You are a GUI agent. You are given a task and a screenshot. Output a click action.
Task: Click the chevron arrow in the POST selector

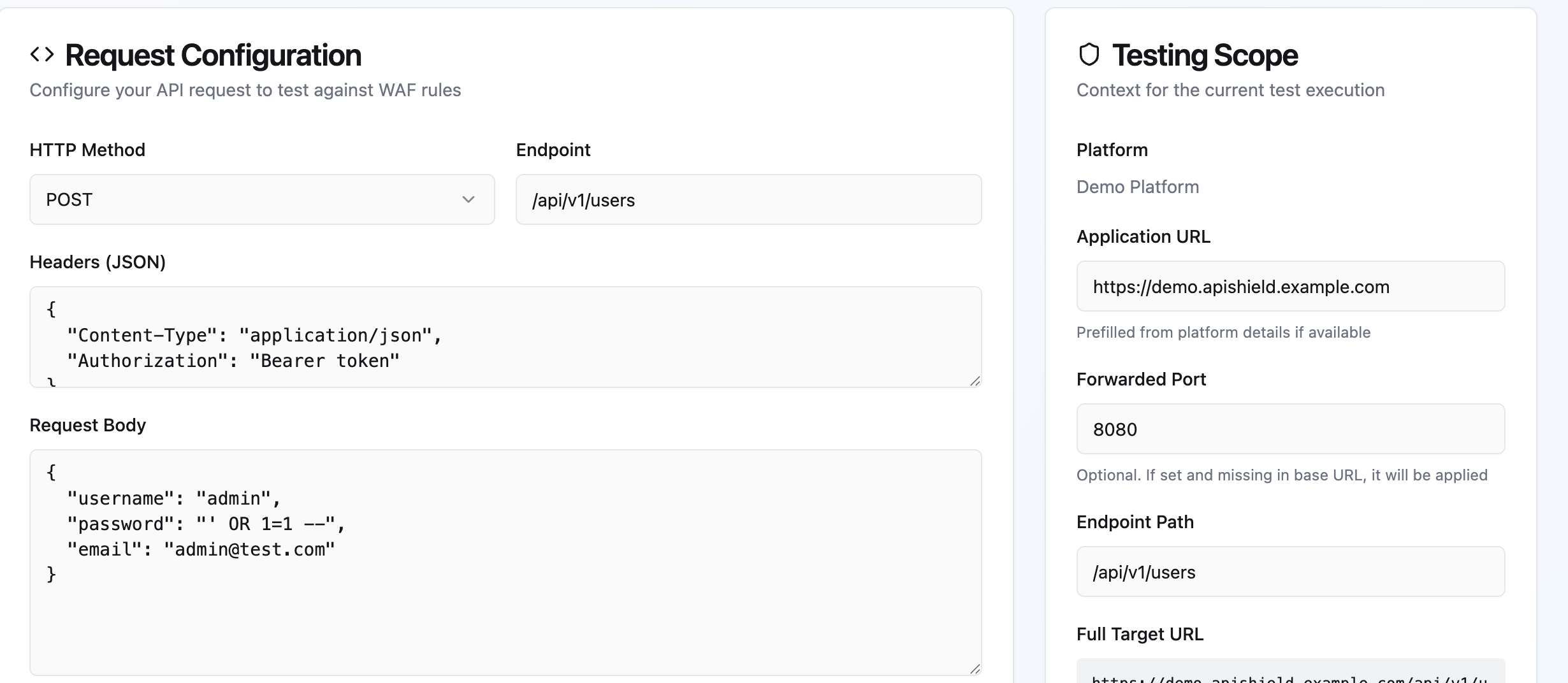tap(469, 199)
